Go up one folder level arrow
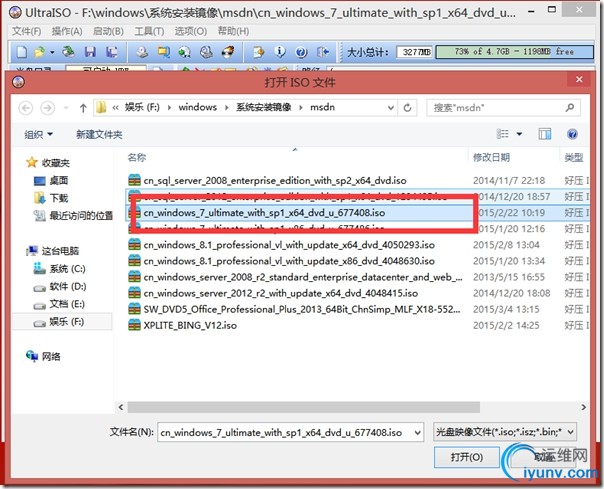Viewport: 604px width, 489px height. tap(83, 108)
